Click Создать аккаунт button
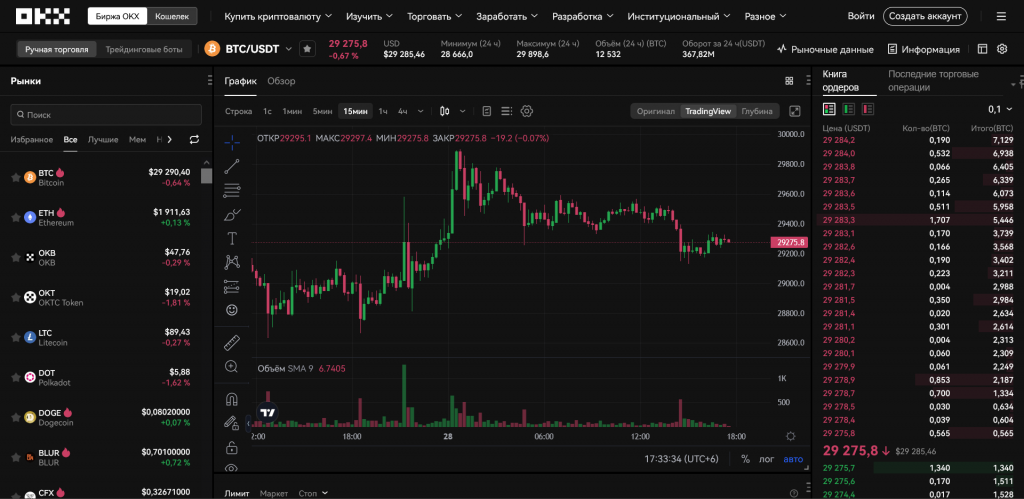 coord(925,16)
